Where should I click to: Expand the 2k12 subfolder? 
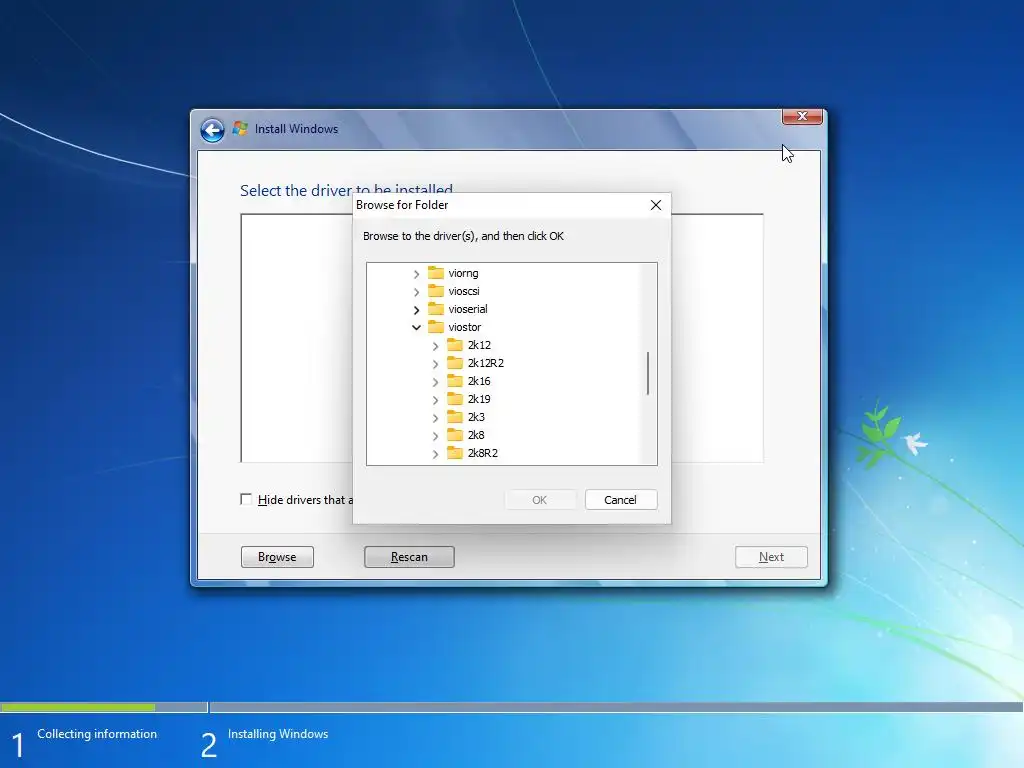coord(436,346)
